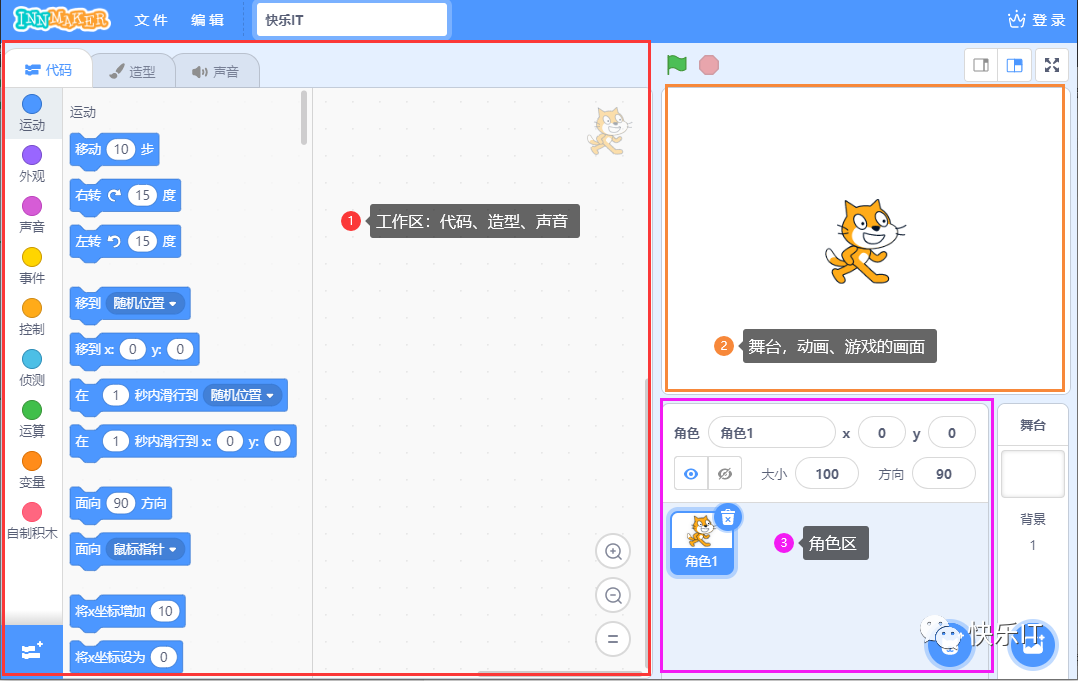
Task: Click the block palette vertical scrollbar
Action: click(304, 118)
